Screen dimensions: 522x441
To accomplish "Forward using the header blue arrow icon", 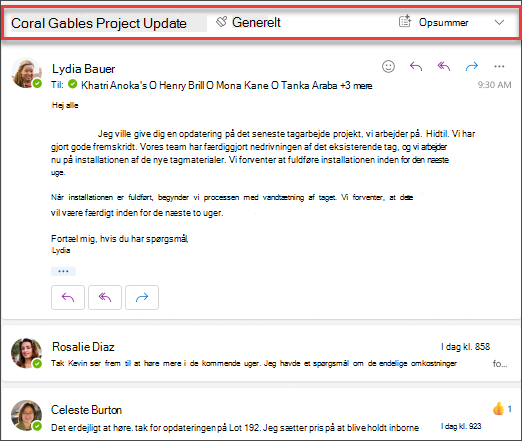I will coord(472,66).
